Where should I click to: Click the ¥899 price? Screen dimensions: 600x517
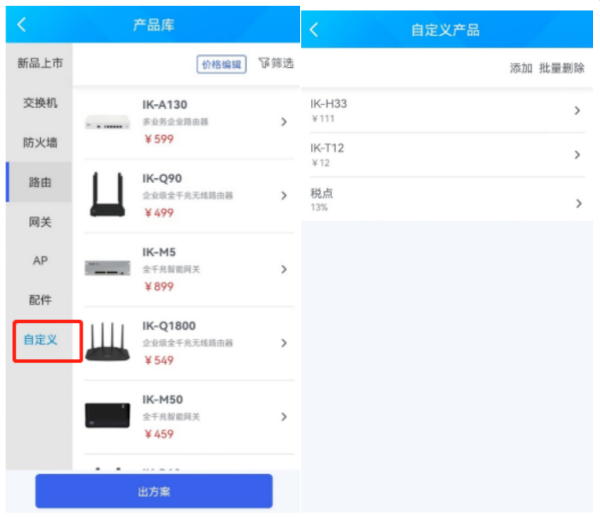pos(159,287)
